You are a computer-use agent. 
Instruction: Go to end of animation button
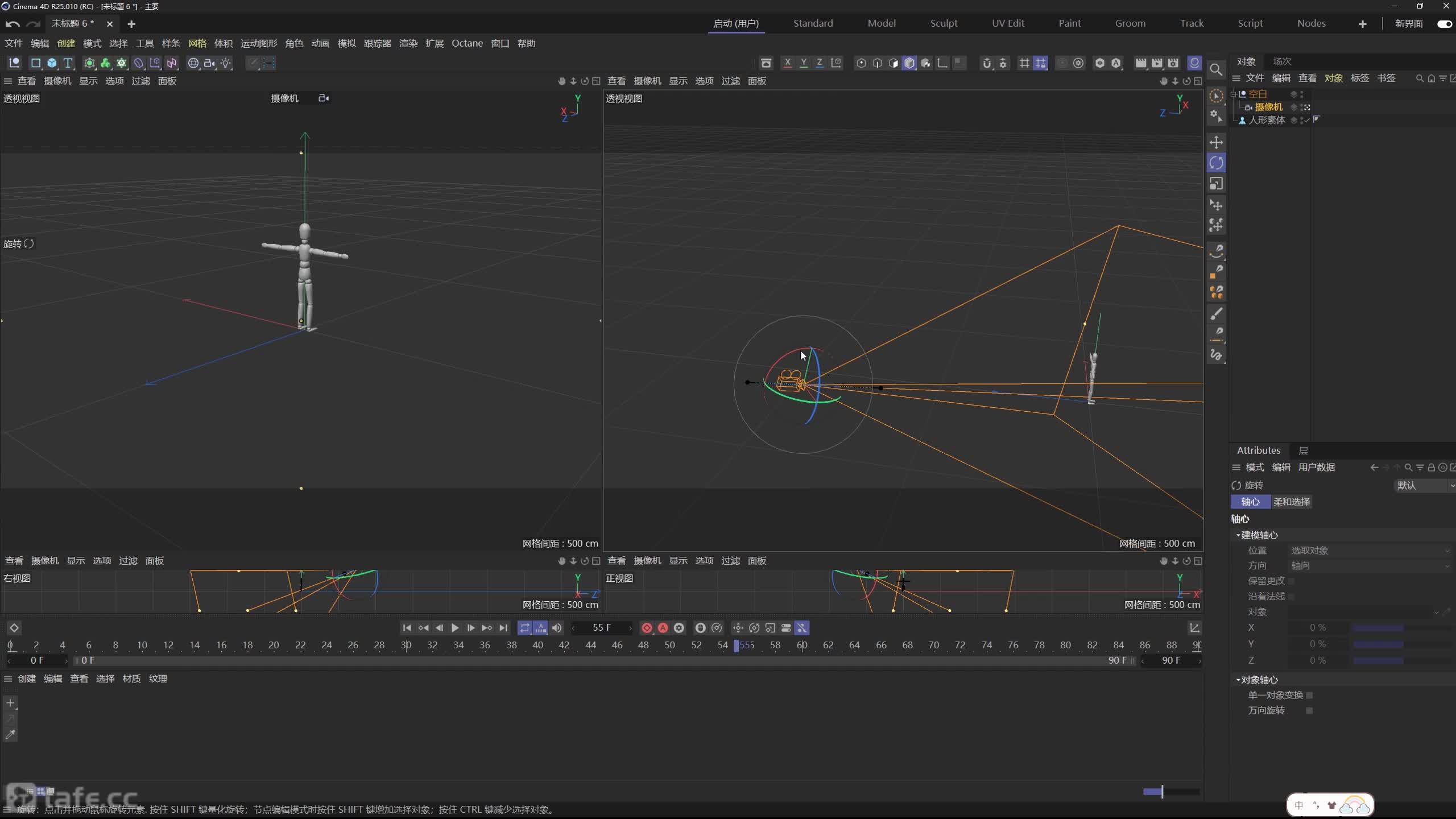click(503, 628)
